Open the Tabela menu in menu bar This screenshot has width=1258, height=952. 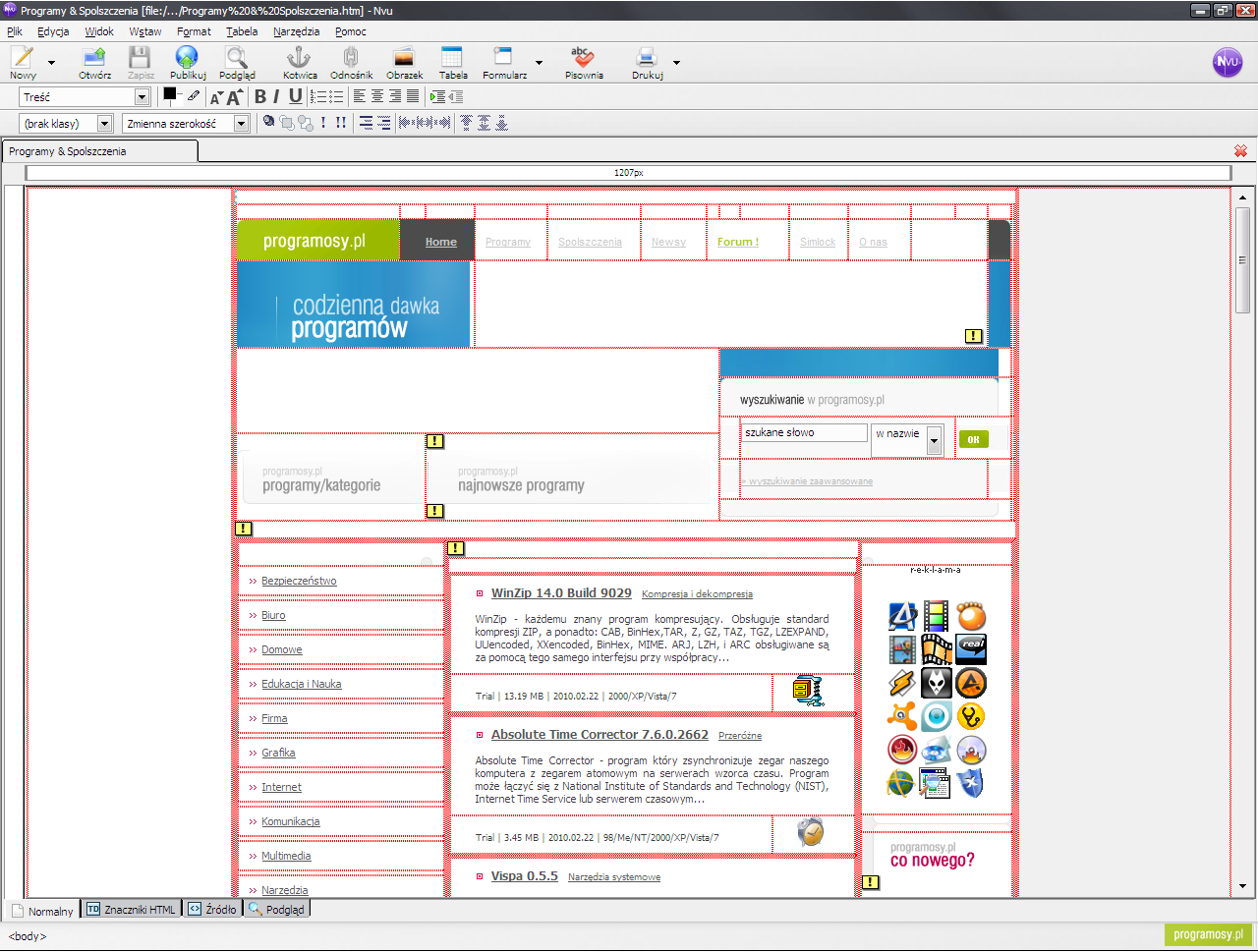coord(242,31)
